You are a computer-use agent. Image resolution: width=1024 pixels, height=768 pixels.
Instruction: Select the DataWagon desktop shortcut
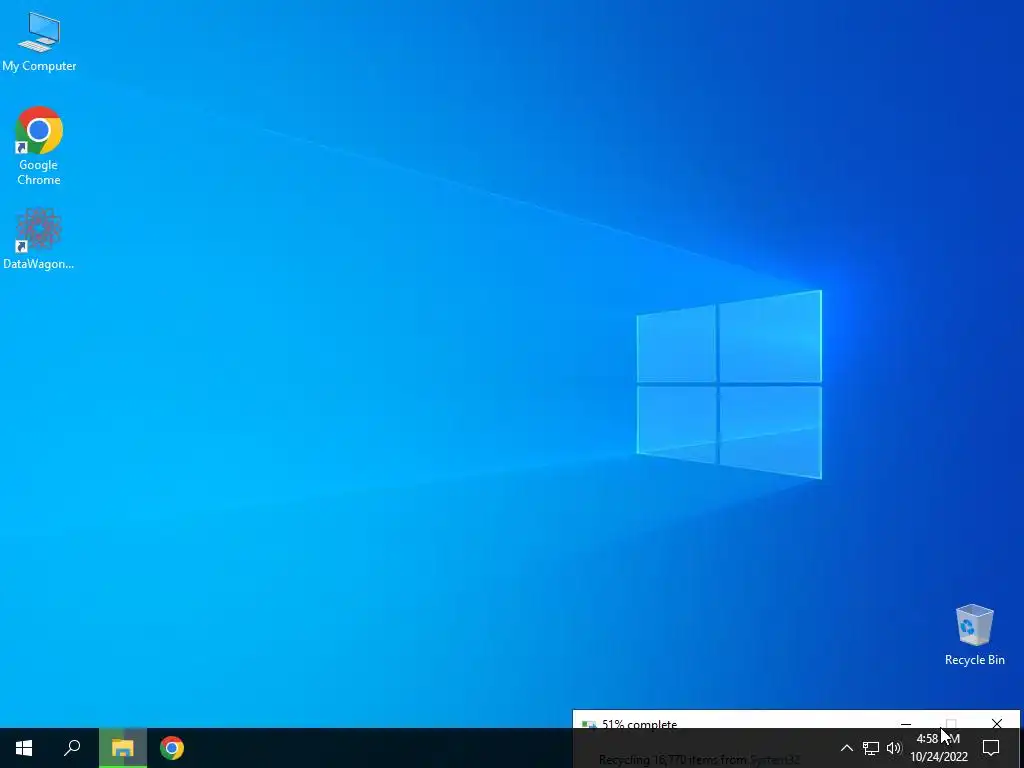(x=39, y=239)
